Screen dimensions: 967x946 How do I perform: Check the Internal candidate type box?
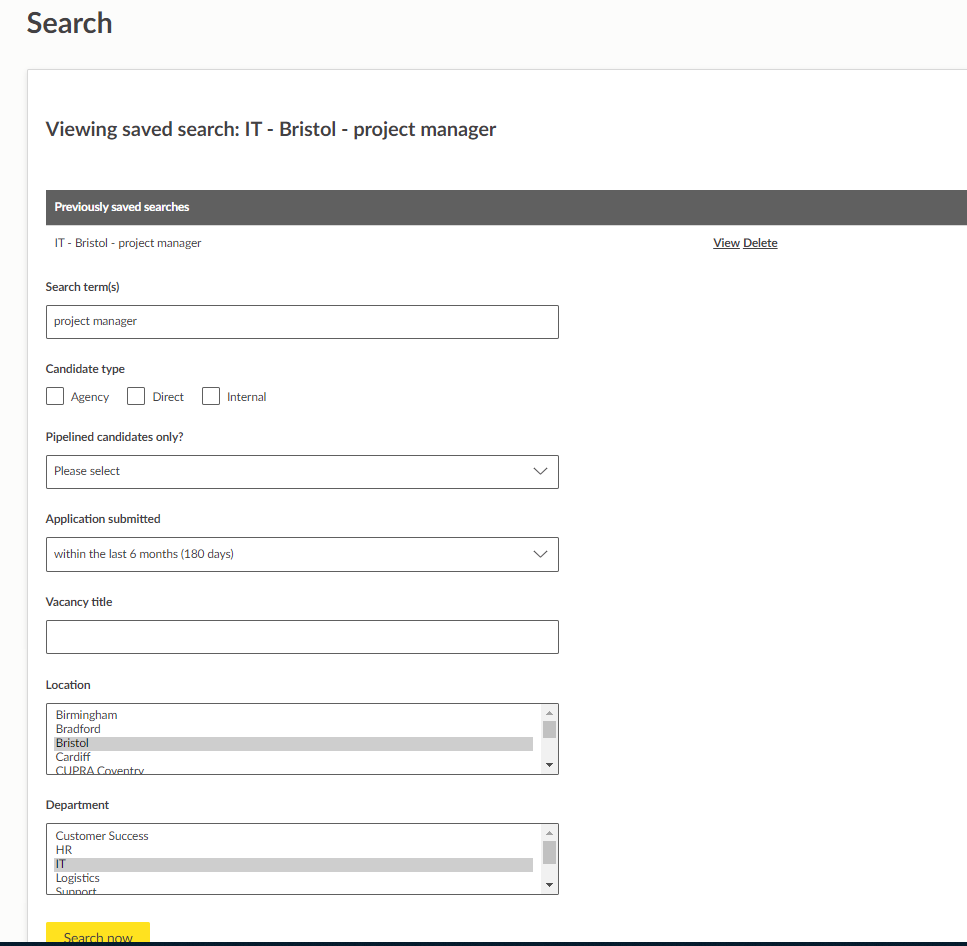coord(211,397)
